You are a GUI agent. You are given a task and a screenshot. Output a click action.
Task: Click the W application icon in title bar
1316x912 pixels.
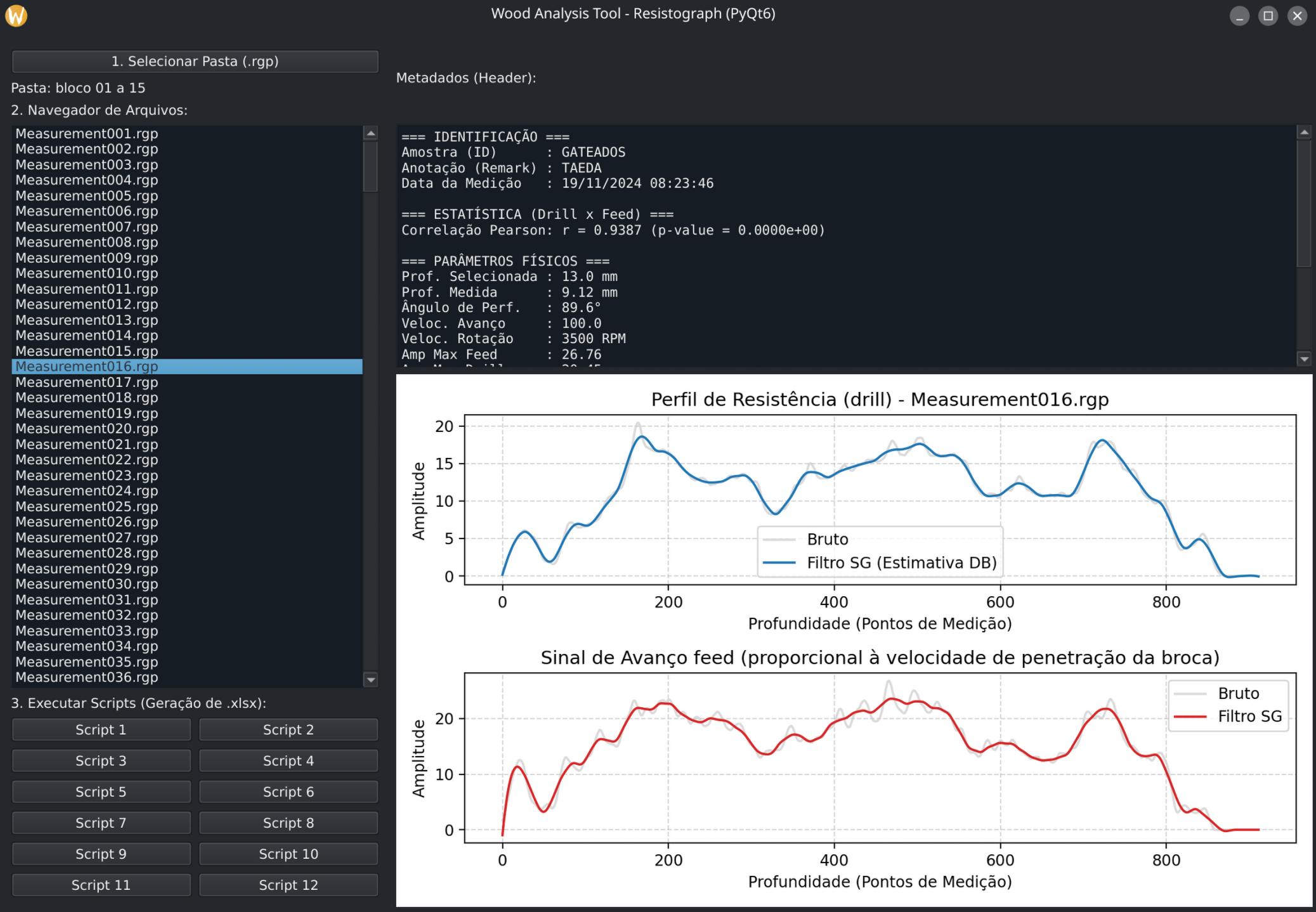click(x=16, y=15)
